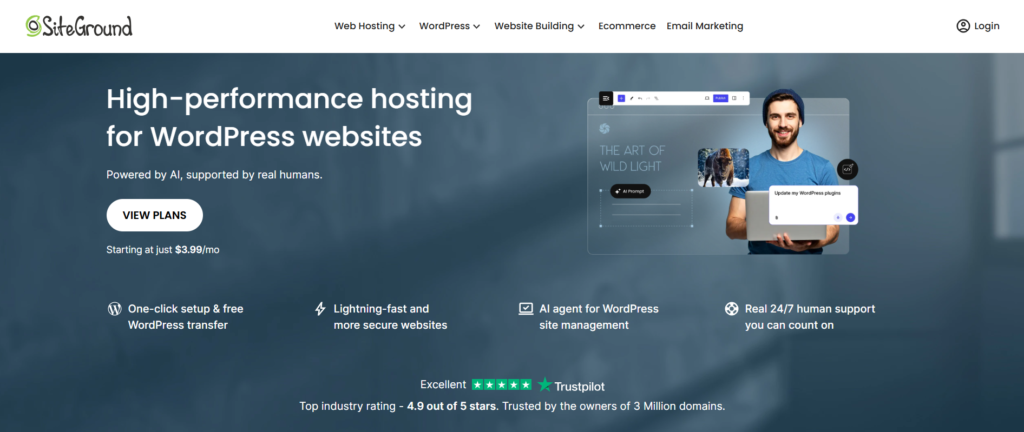Click the five green rating stars

point(502,385)
